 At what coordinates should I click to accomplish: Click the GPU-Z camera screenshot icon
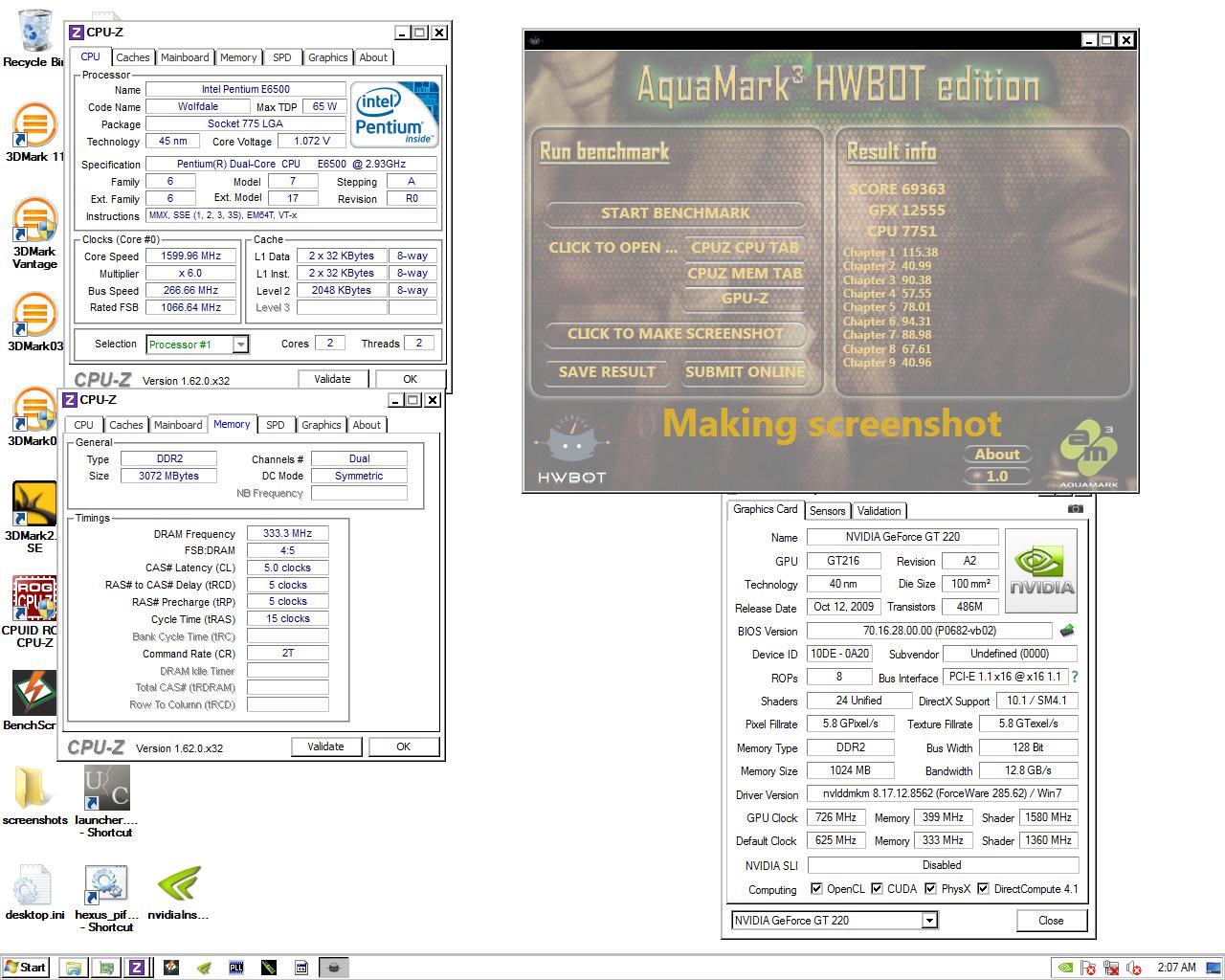(x=1076, y=509)
